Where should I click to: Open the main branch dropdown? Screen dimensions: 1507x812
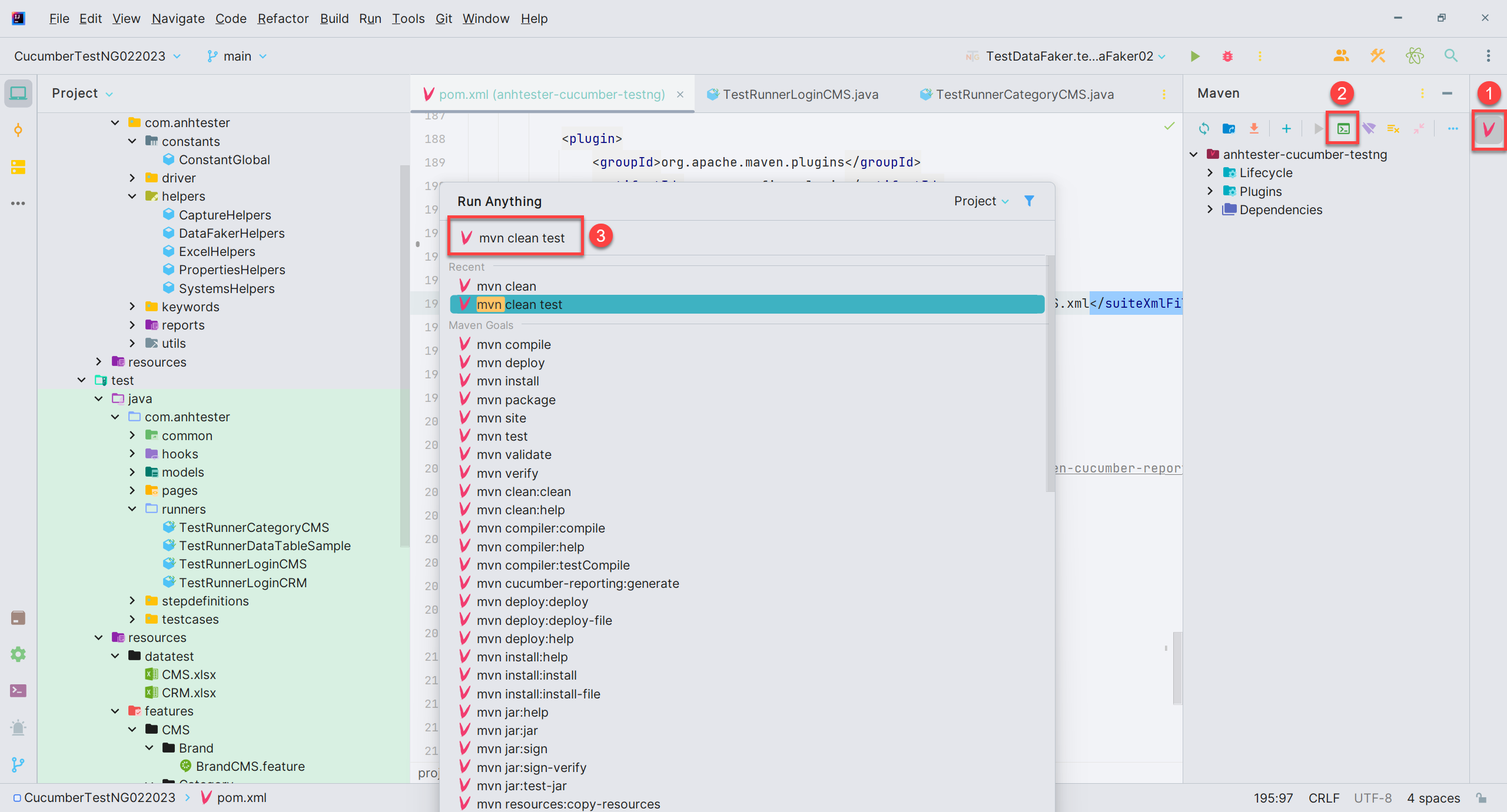click(237, 56)
